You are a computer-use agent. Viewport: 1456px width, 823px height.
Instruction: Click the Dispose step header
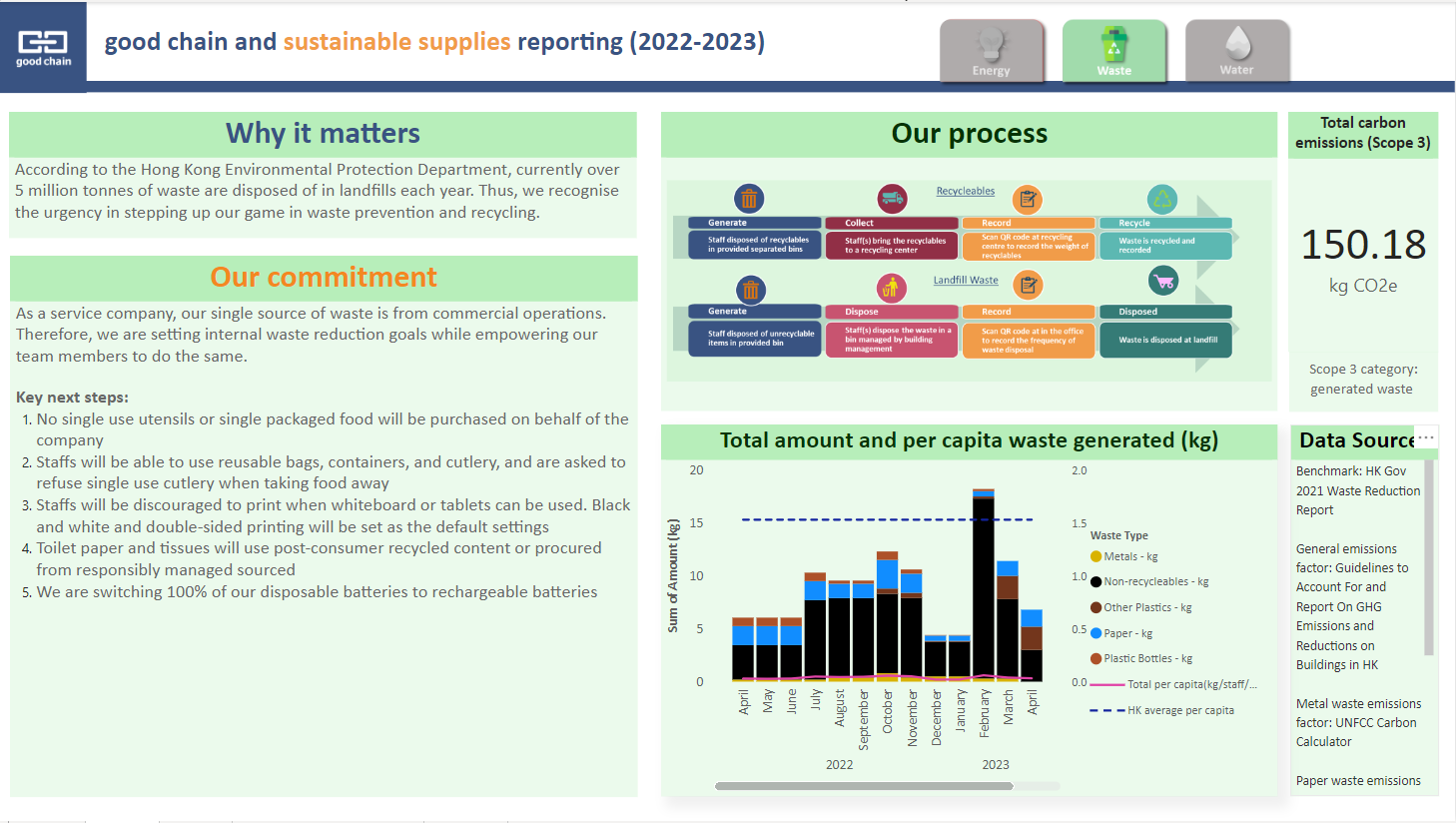(892, 312)
